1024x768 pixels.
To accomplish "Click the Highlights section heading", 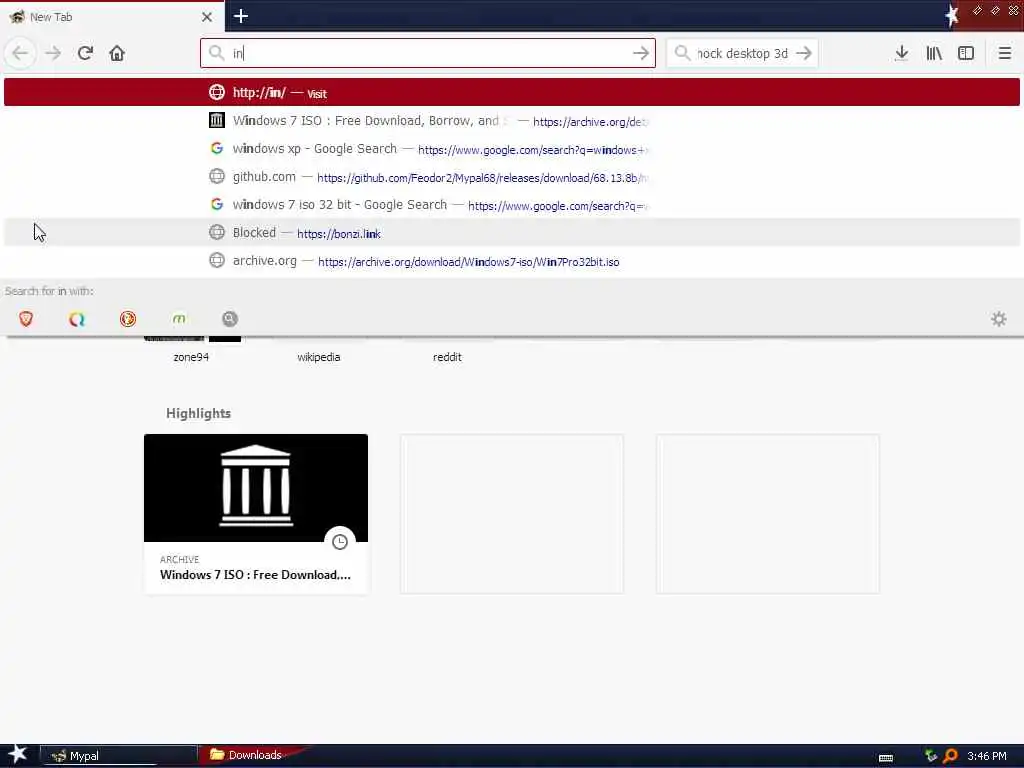I will tap(199, 413).
